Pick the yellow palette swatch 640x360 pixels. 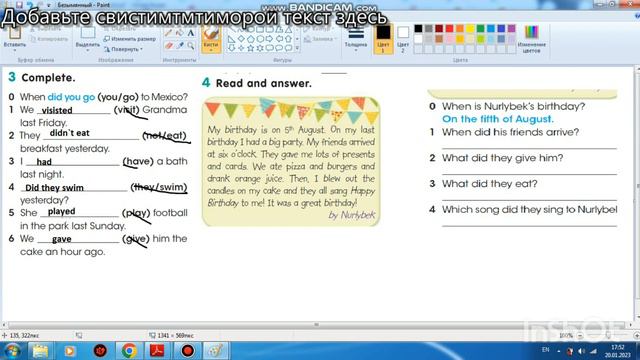point(470,28)
